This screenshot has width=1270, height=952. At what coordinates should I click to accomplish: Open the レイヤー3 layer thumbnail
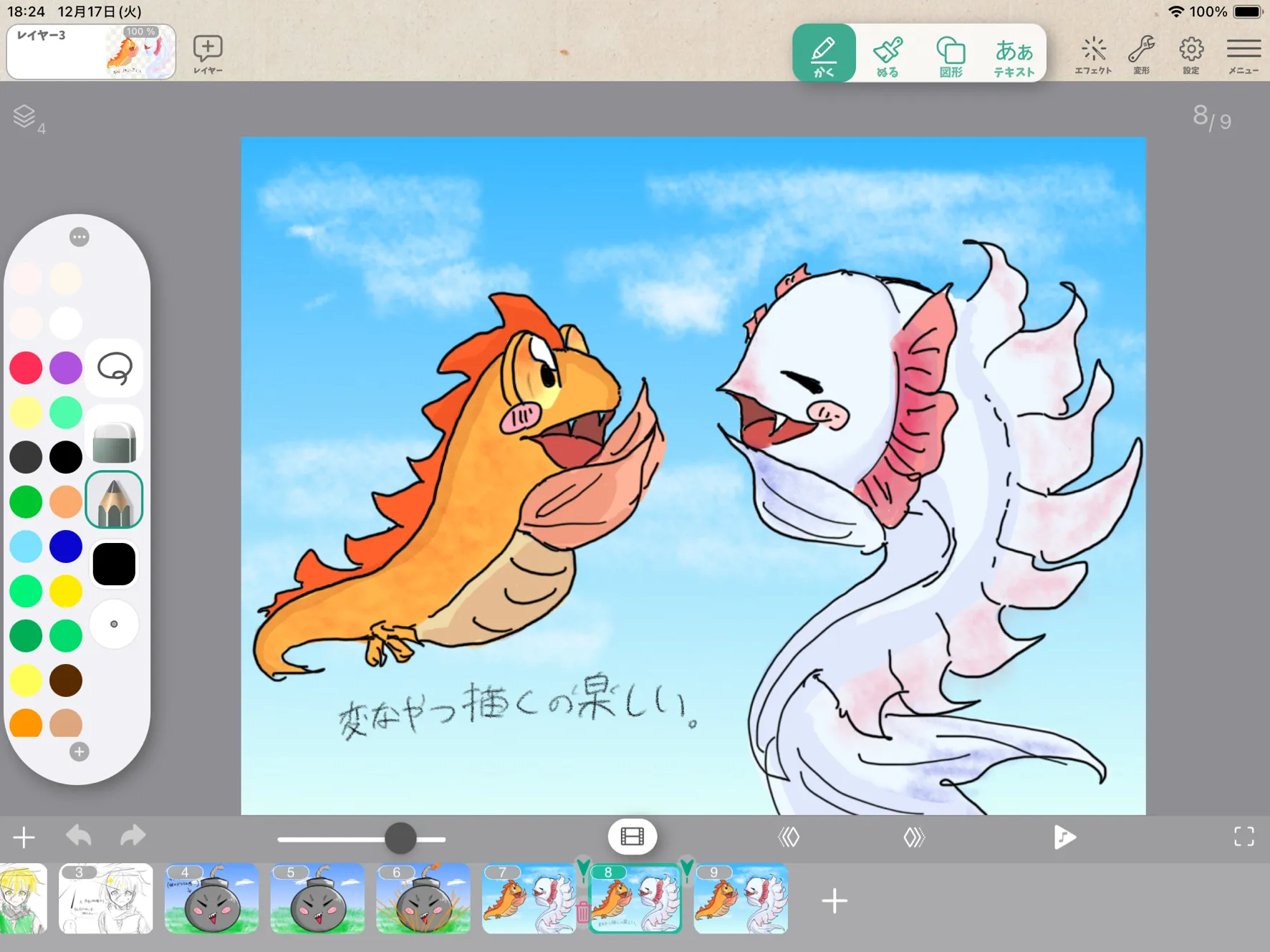[91, 52]
